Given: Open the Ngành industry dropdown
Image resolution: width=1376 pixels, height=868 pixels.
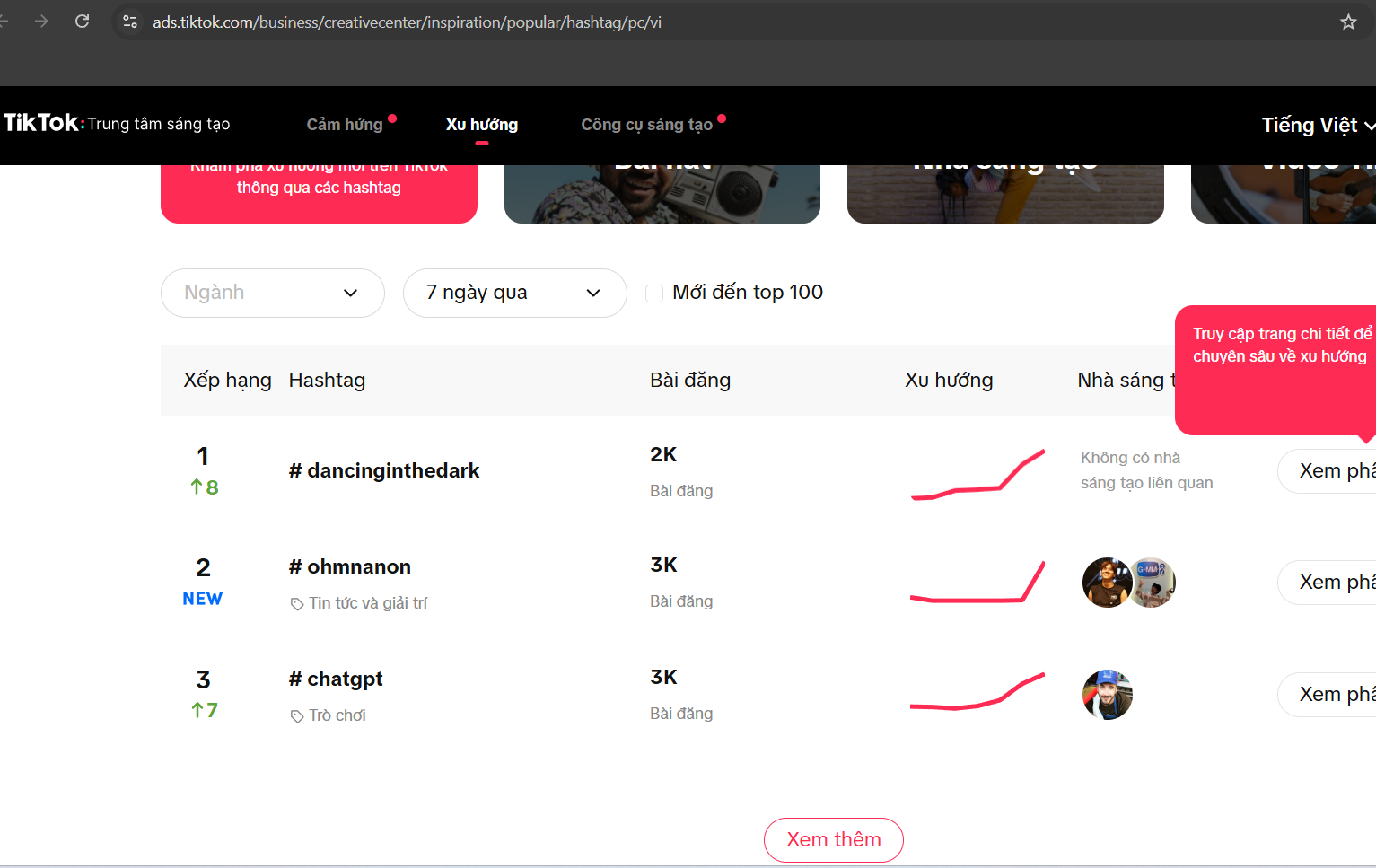Looking at the screenshot, I should click(273, 293).
